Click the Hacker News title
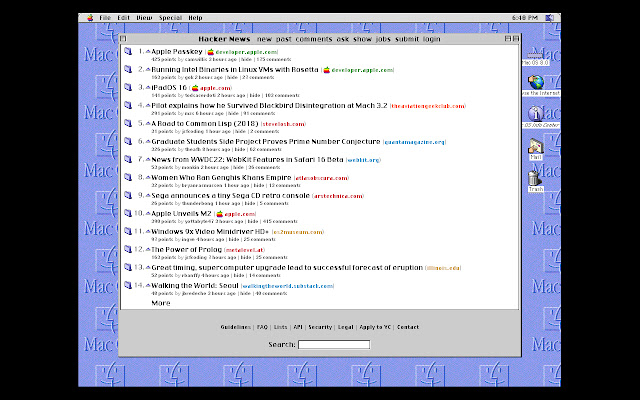640x400 pixels. coord(224,39)
